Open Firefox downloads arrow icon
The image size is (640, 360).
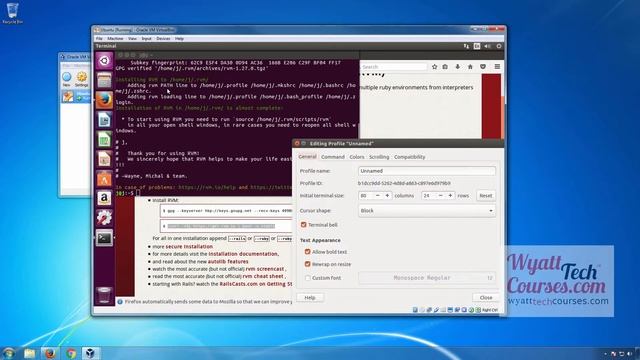[x=458, y=67]
